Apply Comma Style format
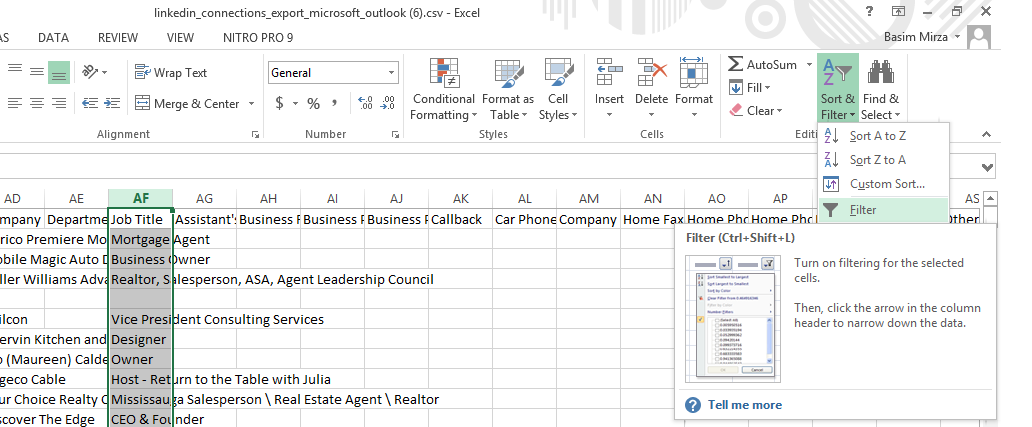 334,103
